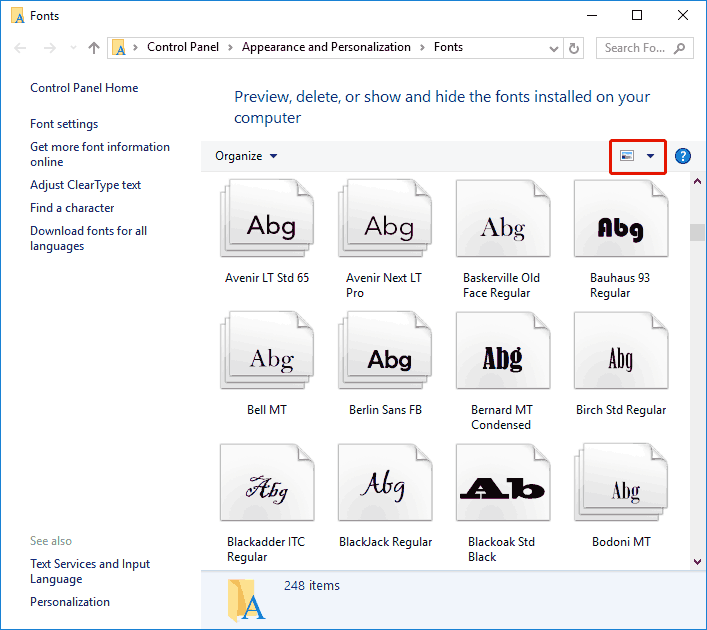Select the Avenir Next LT Pro font icon
Image resolution: width=707 pixels, height=630 pixels.
click(385, 218)
